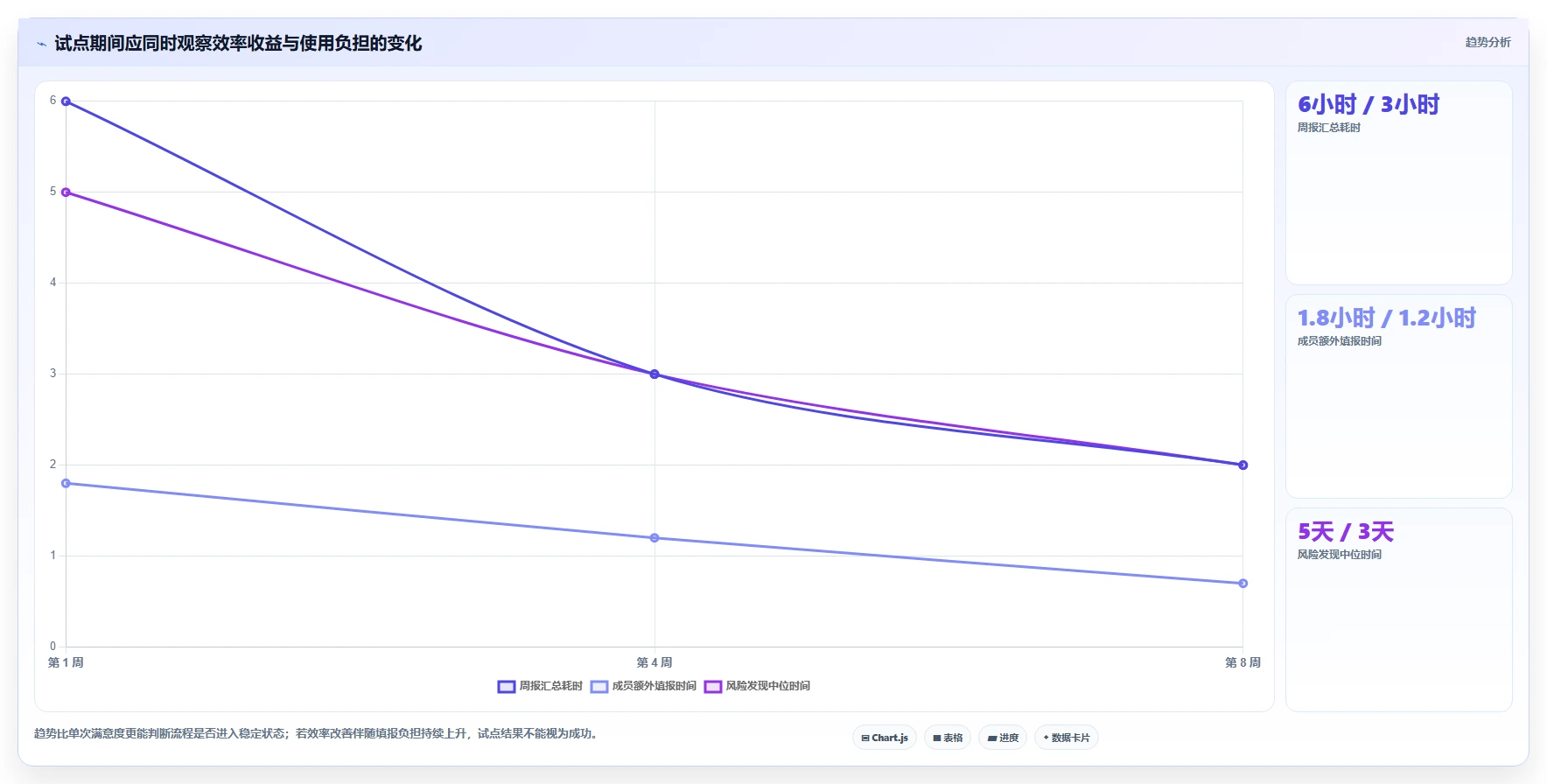1547x784 pixels.
Task: Click the 成员额外填报时间 card caption
Action: (1339, 341)
